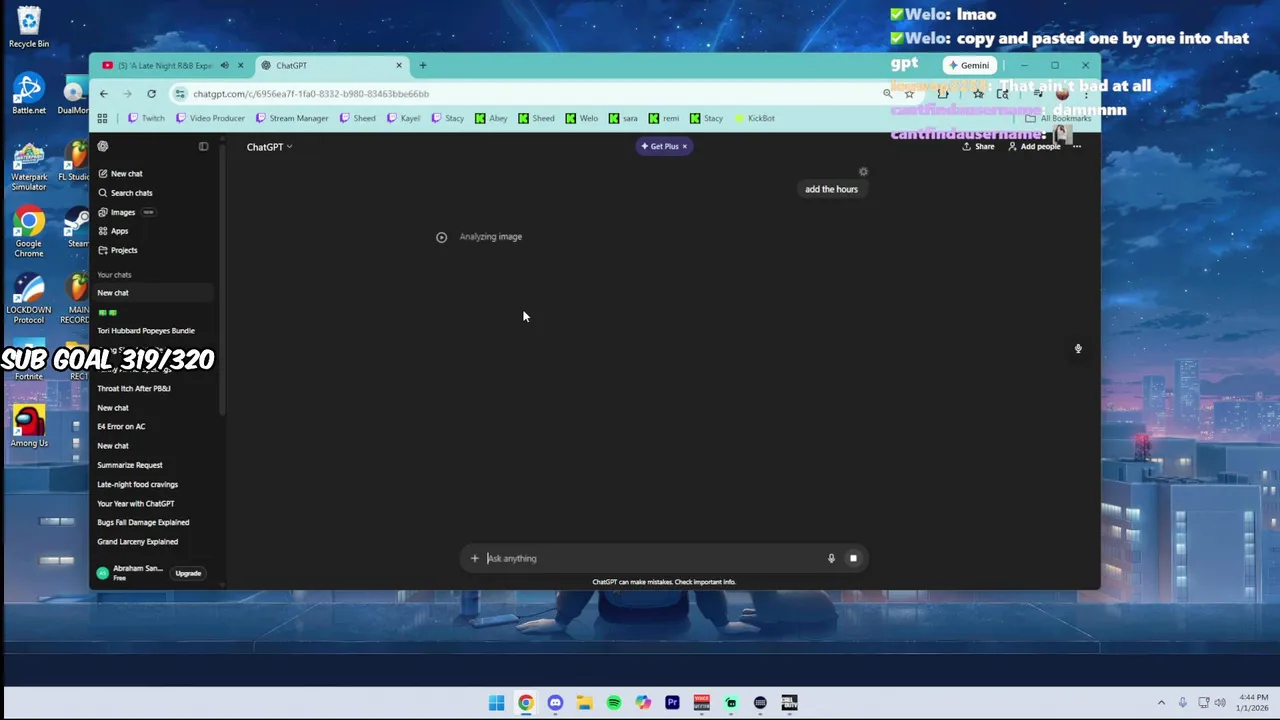This screenshot has width=1280, height=720.
Task: Click Add people
Action: [x=1033, y=147]
